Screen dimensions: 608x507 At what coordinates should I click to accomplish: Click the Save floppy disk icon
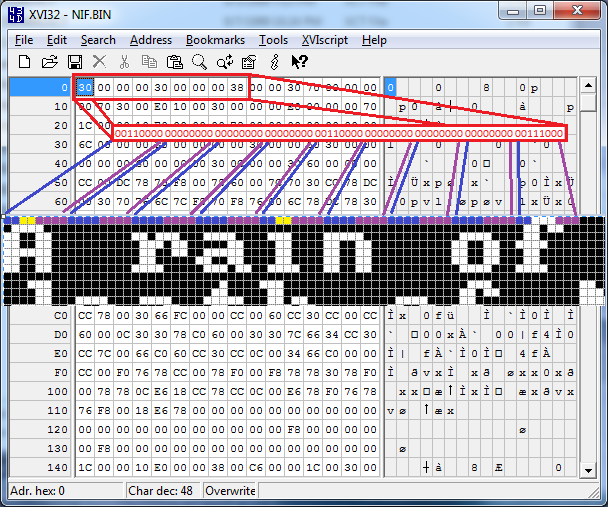click(74, 62)
